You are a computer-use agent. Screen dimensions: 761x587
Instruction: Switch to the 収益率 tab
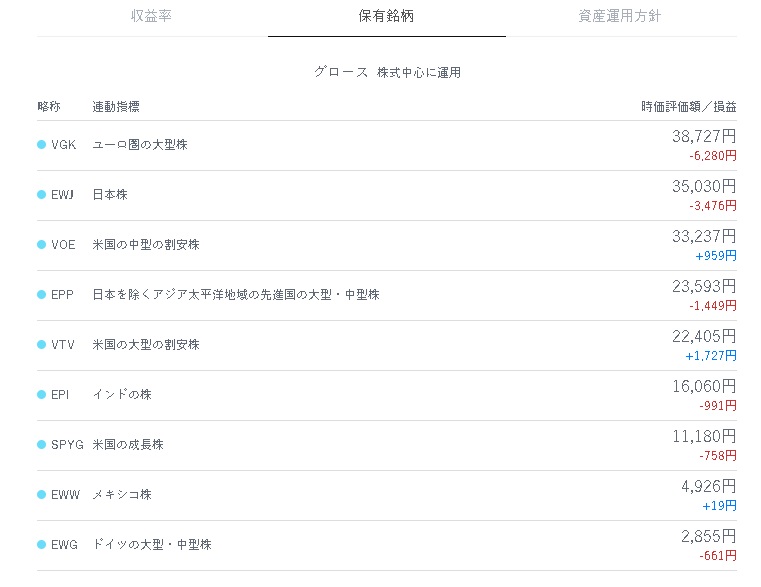tap(151, 16)
